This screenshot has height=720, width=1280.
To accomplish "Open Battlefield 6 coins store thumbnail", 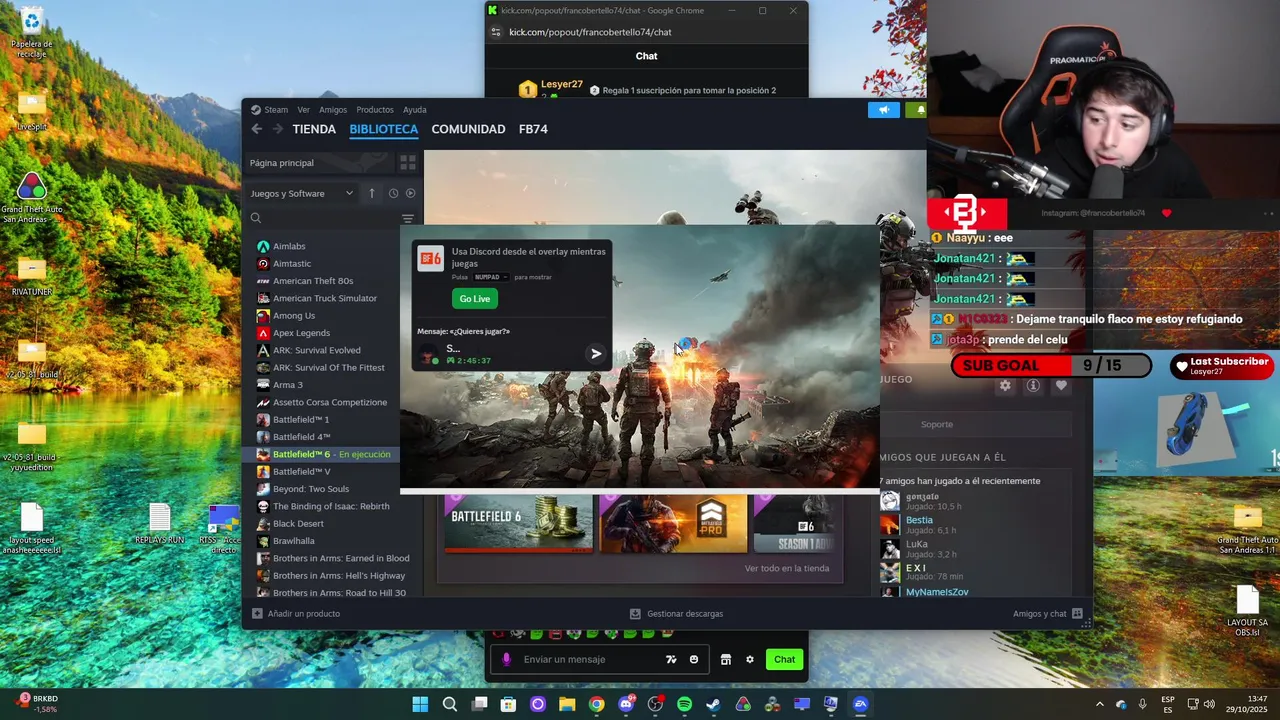I will click(x=518, y=522).
